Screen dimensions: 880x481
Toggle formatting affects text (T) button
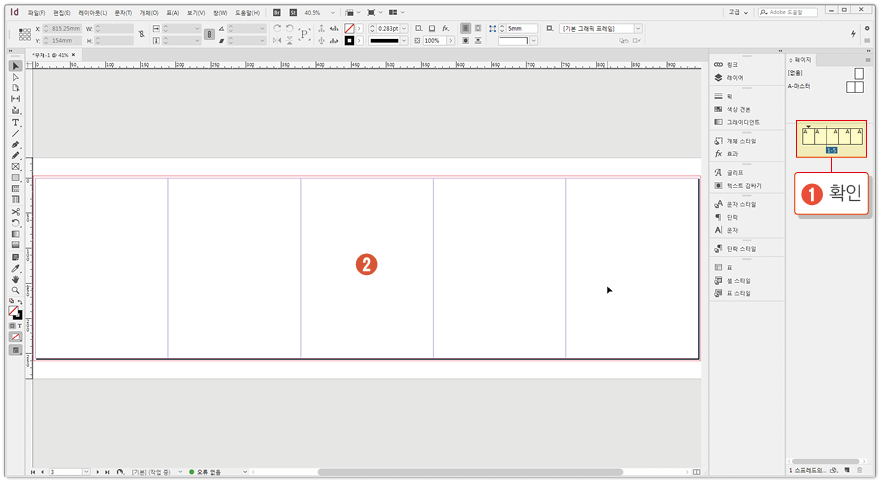click(20, 326)
